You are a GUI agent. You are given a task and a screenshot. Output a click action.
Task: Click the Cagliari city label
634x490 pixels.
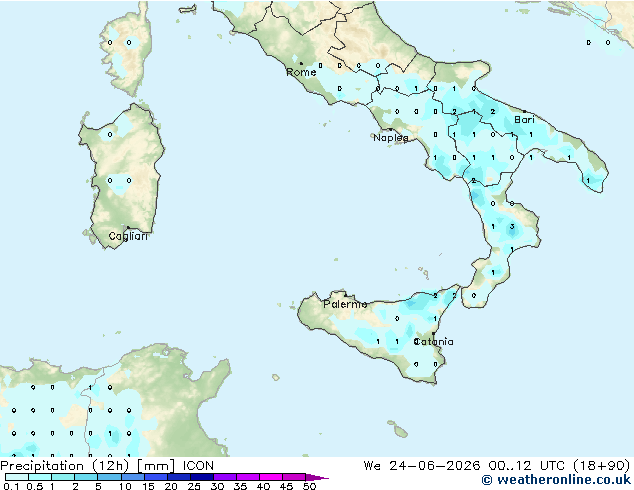tap(128, 236)
